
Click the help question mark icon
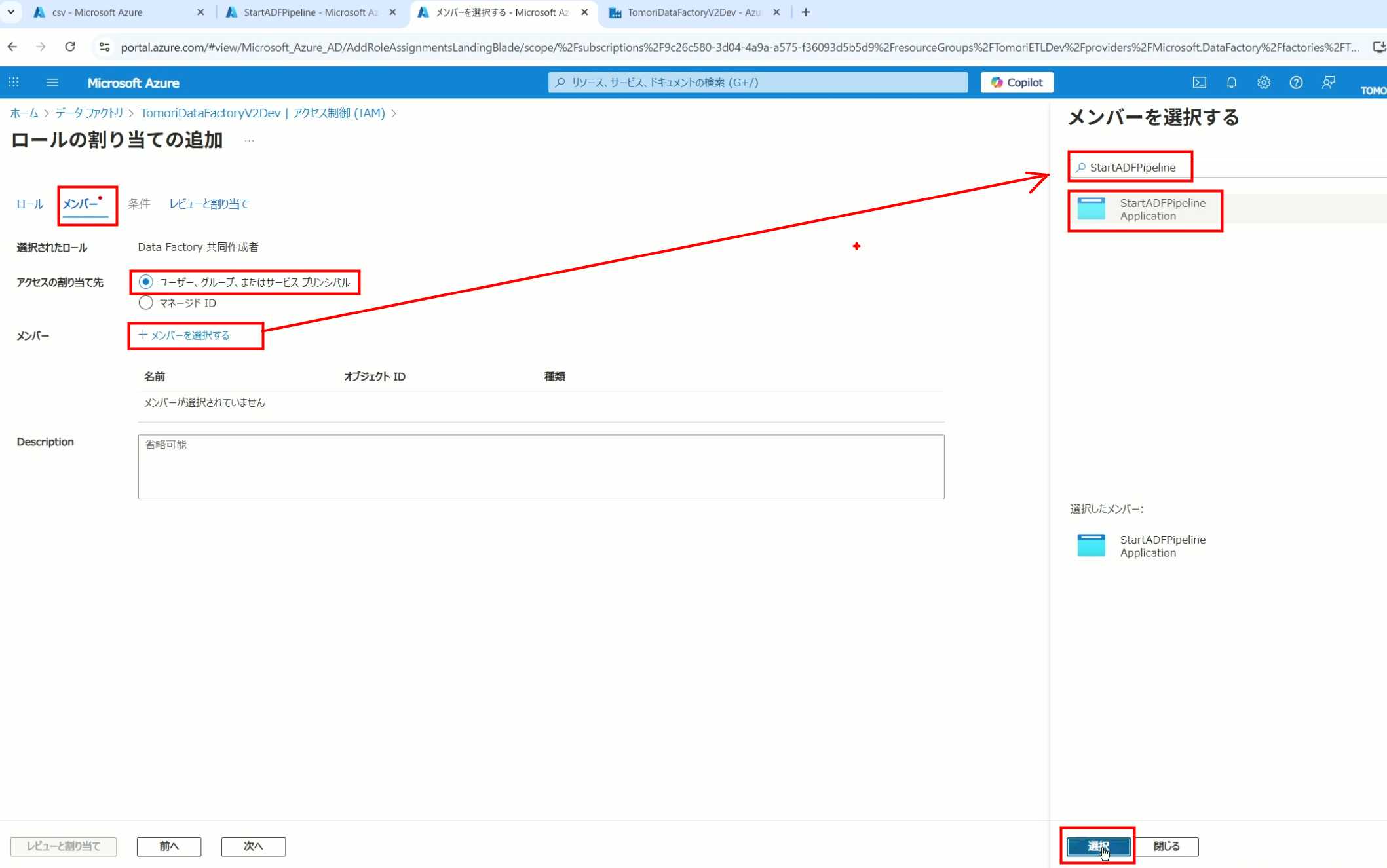1295,83
